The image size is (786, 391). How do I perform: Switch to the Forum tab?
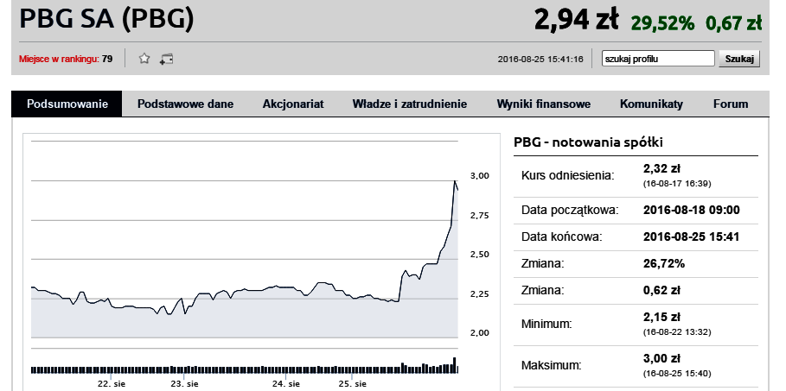point(730,104)
